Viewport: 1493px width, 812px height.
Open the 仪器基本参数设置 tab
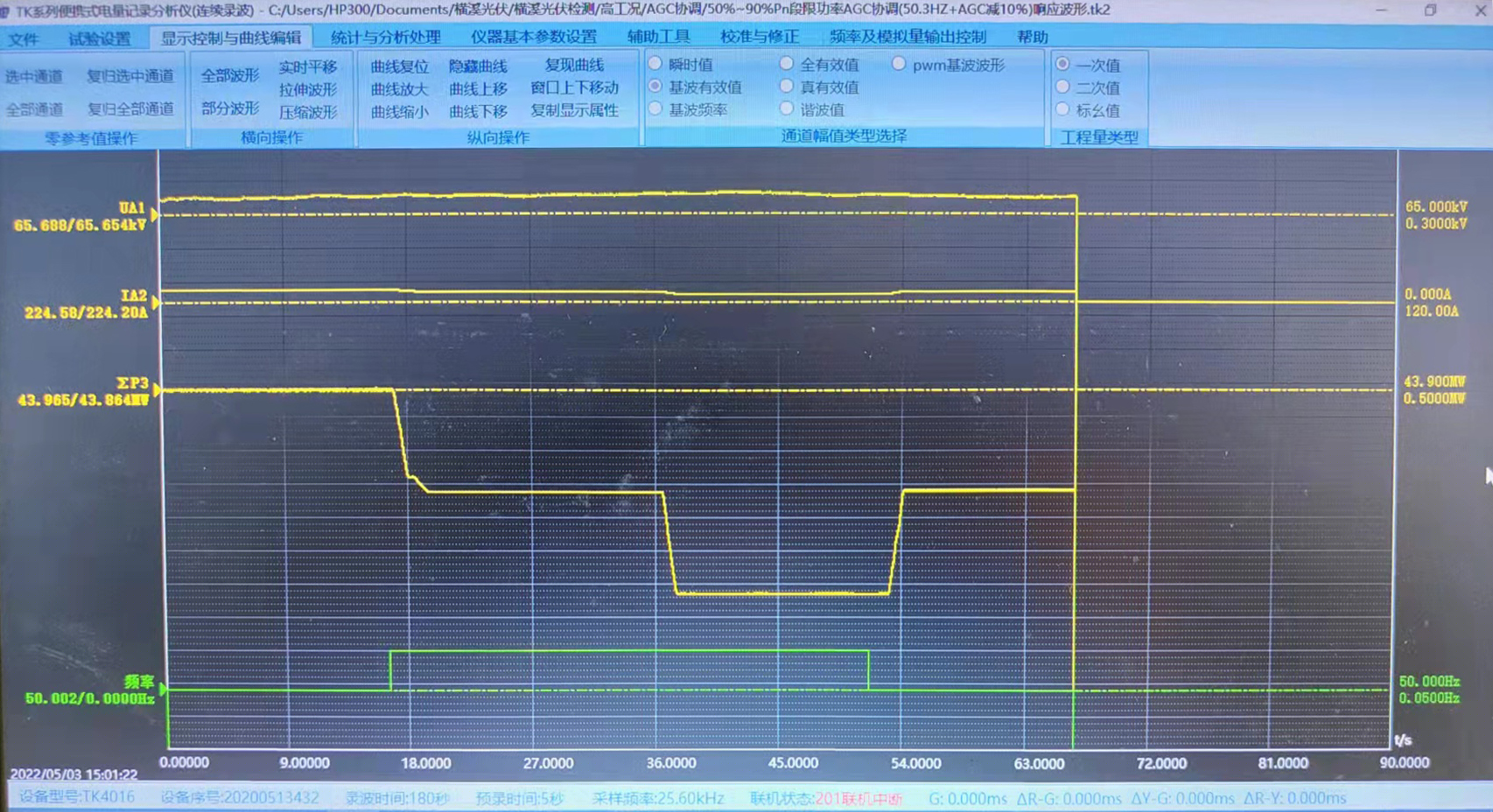533,37
